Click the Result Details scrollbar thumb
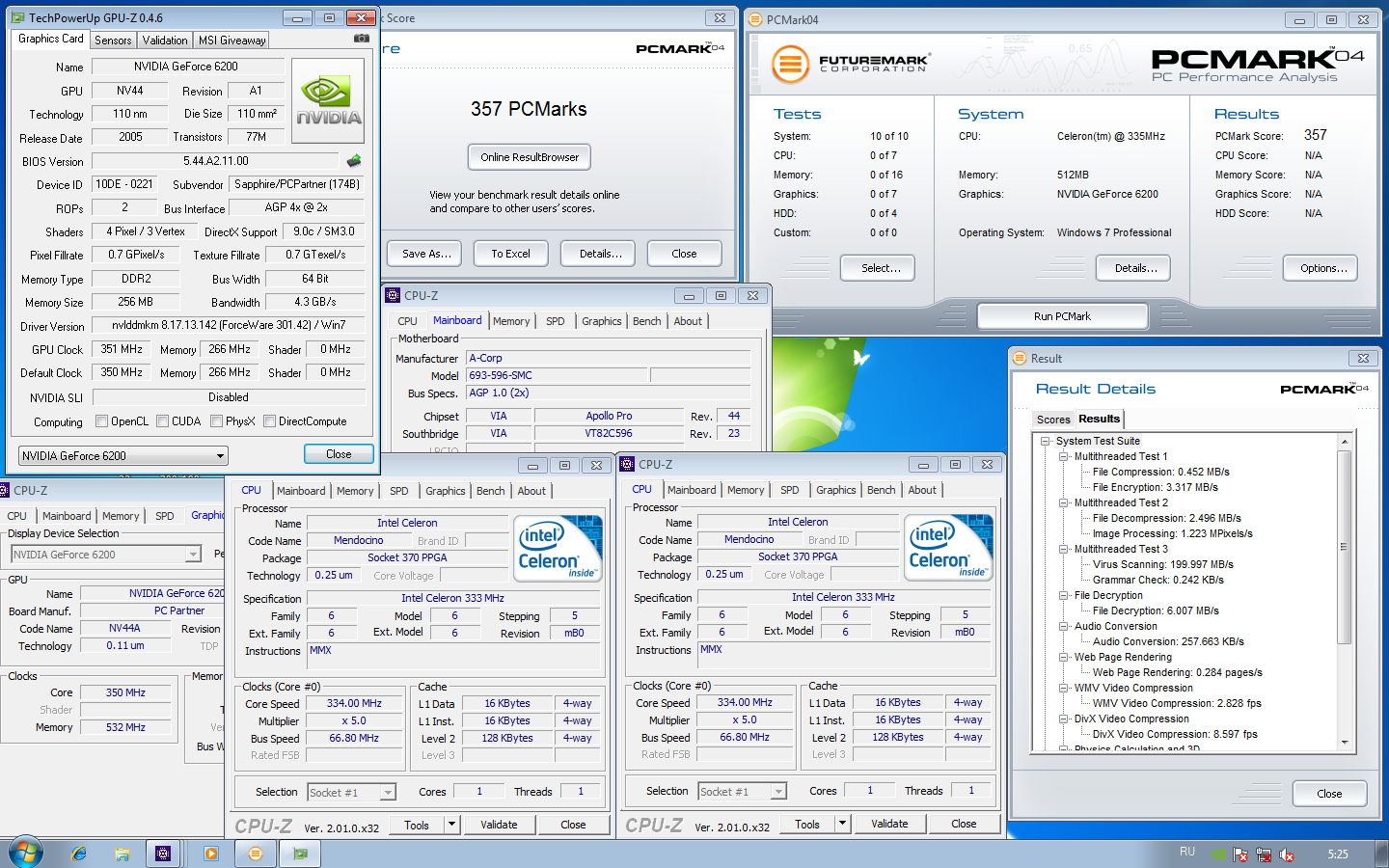Image resolution: width=1389 pixels, height=868 pixels. pos(1345,547)
